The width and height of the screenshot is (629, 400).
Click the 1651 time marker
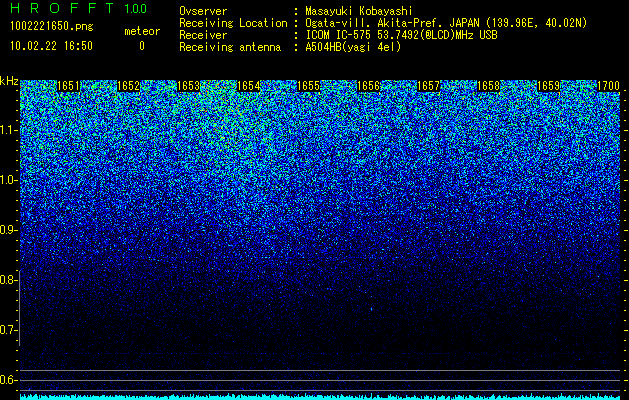pyautogui.click(x=68, y=86)
